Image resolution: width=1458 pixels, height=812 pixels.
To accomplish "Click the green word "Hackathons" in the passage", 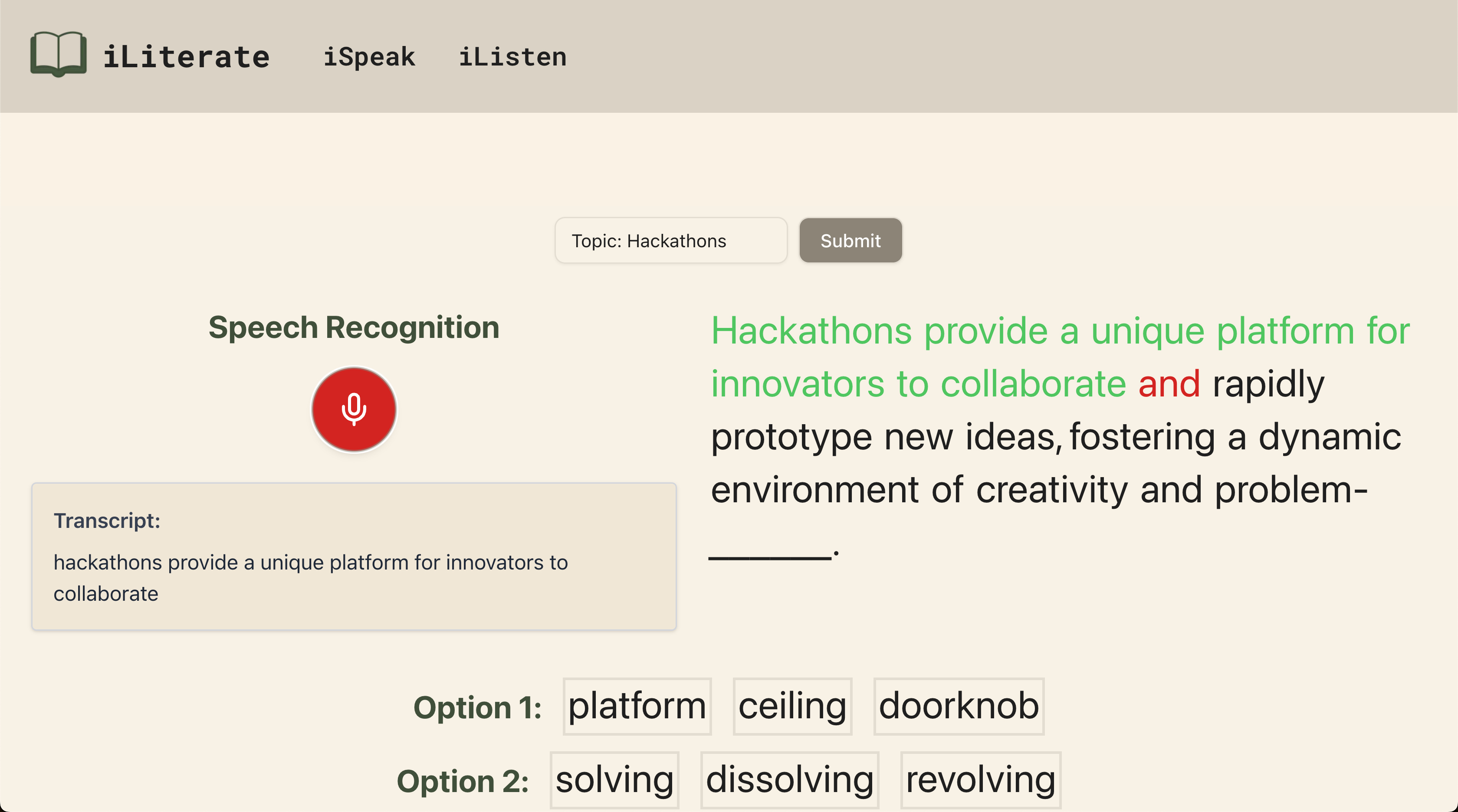I will (x=811, y=331).
